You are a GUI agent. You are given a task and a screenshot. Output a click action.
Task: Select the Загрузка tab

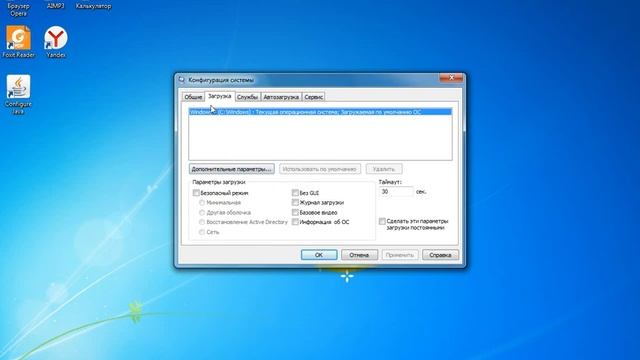220,96
